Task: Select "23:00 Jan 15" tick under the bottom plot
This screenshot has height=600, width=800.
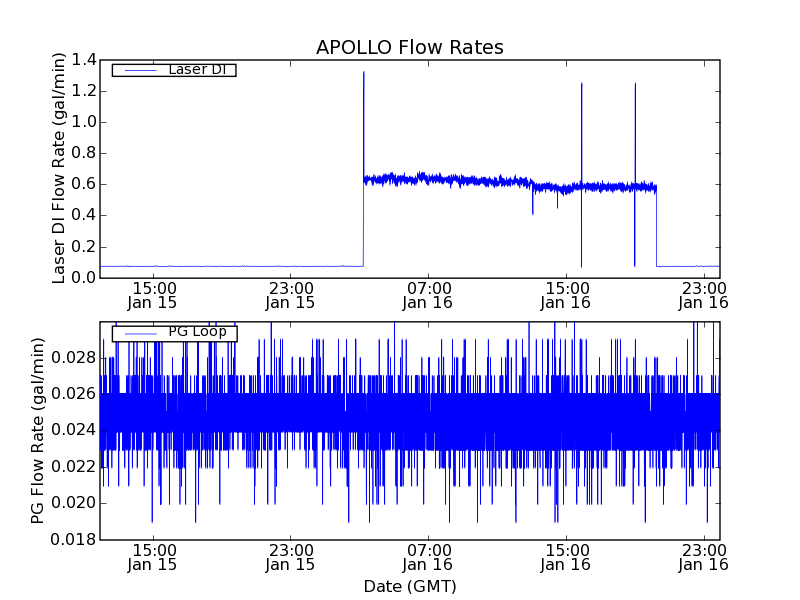Action: coord(290,556)
